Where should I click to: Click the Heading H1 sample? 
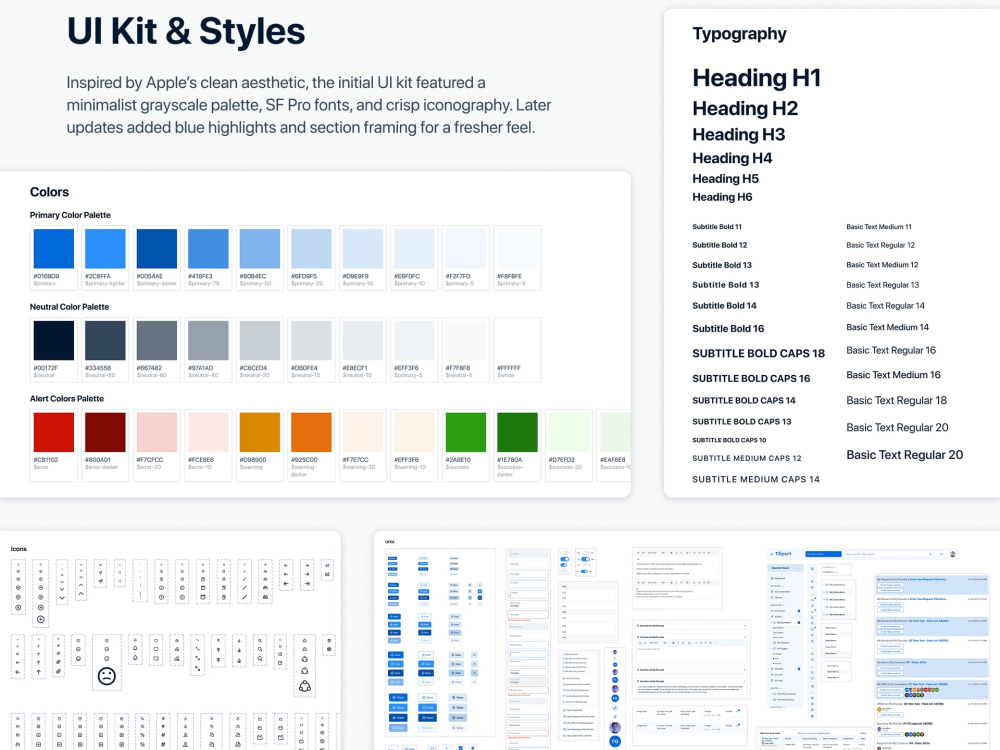tap(756, 78)
